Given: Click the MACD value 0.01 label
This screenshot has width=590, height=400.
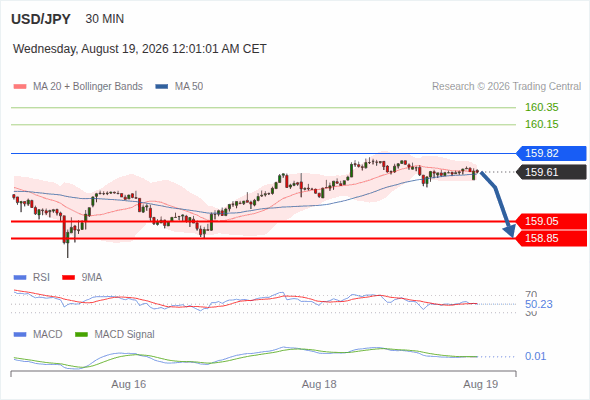Looking at the screenshot, I should click(535, 356).
